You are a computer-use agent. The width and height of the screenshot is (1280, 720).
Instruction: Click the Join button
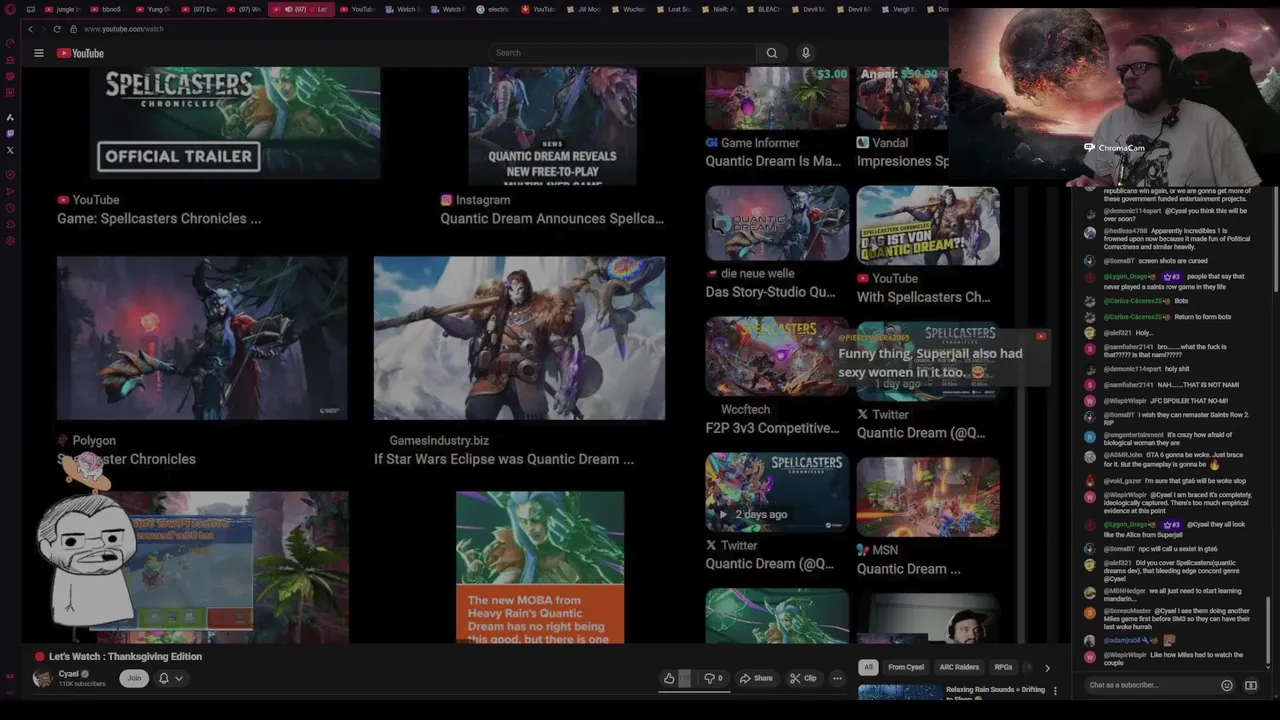(134, 678)
